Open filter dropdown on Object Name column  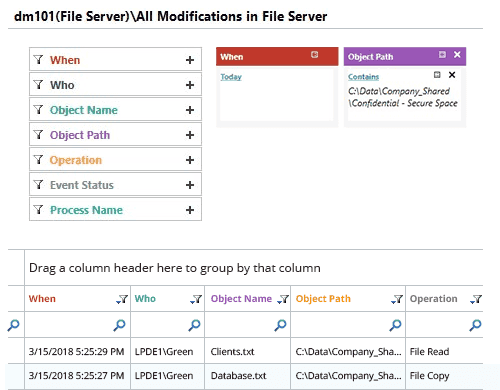(x=283, y=299)
